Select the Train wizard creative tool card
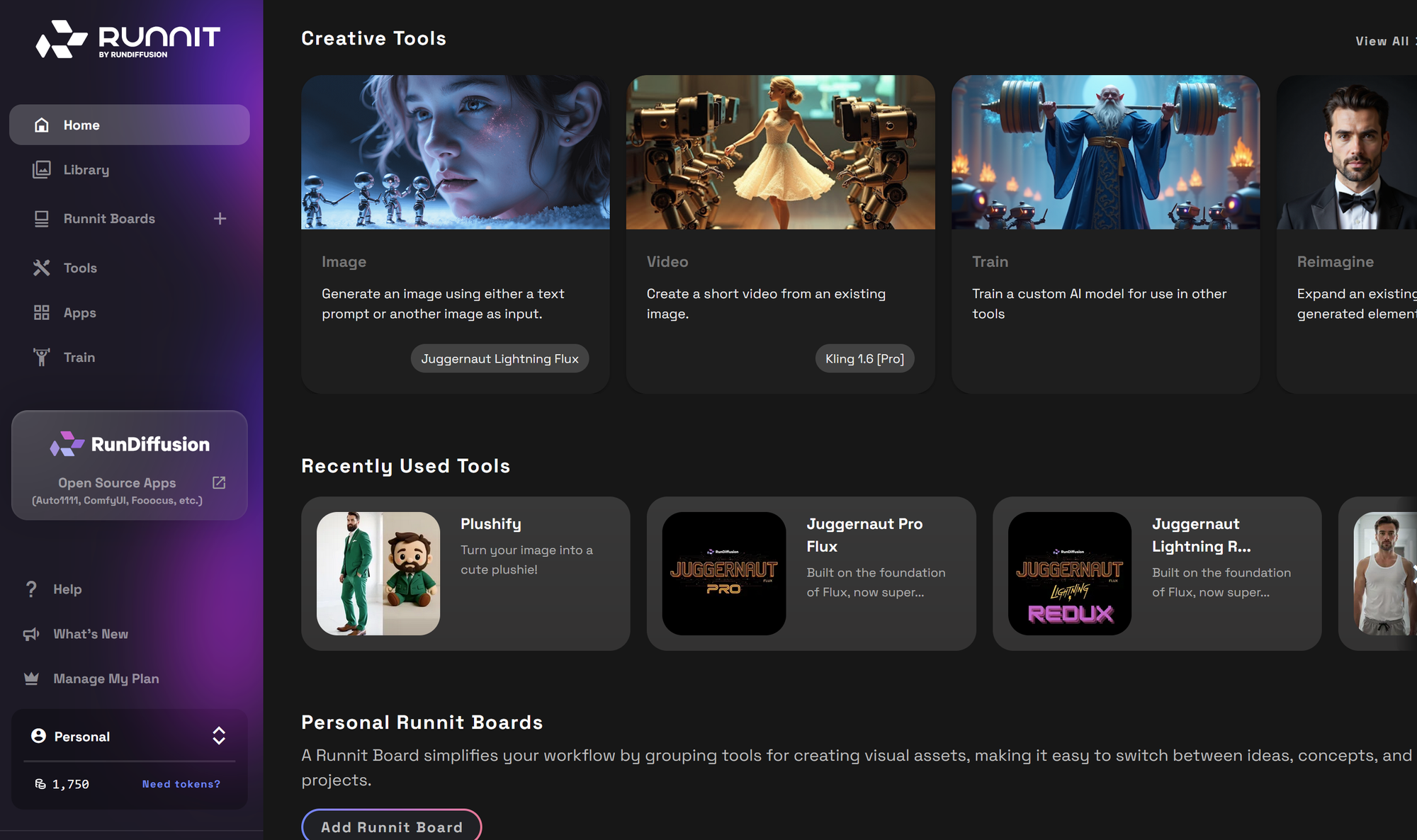 1105,234
